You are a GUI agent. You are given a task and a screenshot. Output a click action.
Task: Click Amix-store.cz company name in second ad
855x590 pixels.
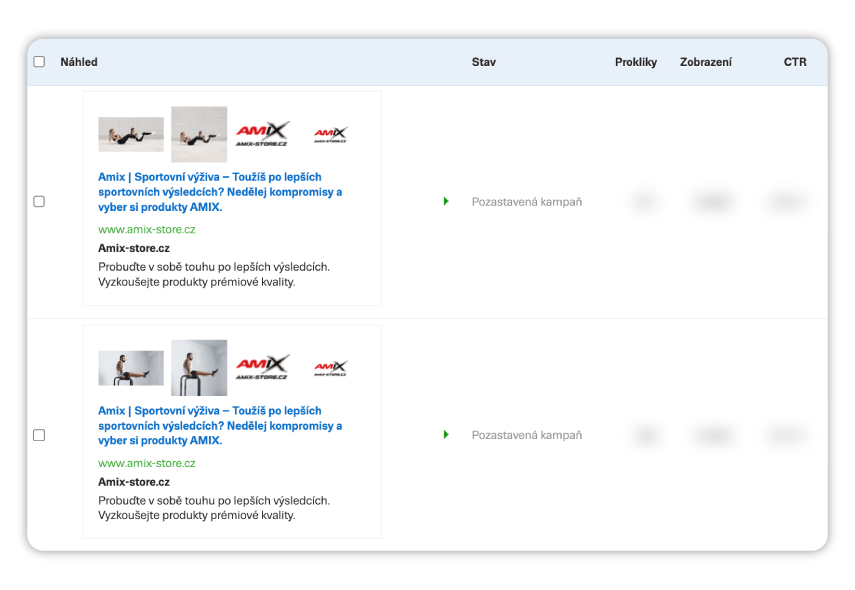pos(134,482)
